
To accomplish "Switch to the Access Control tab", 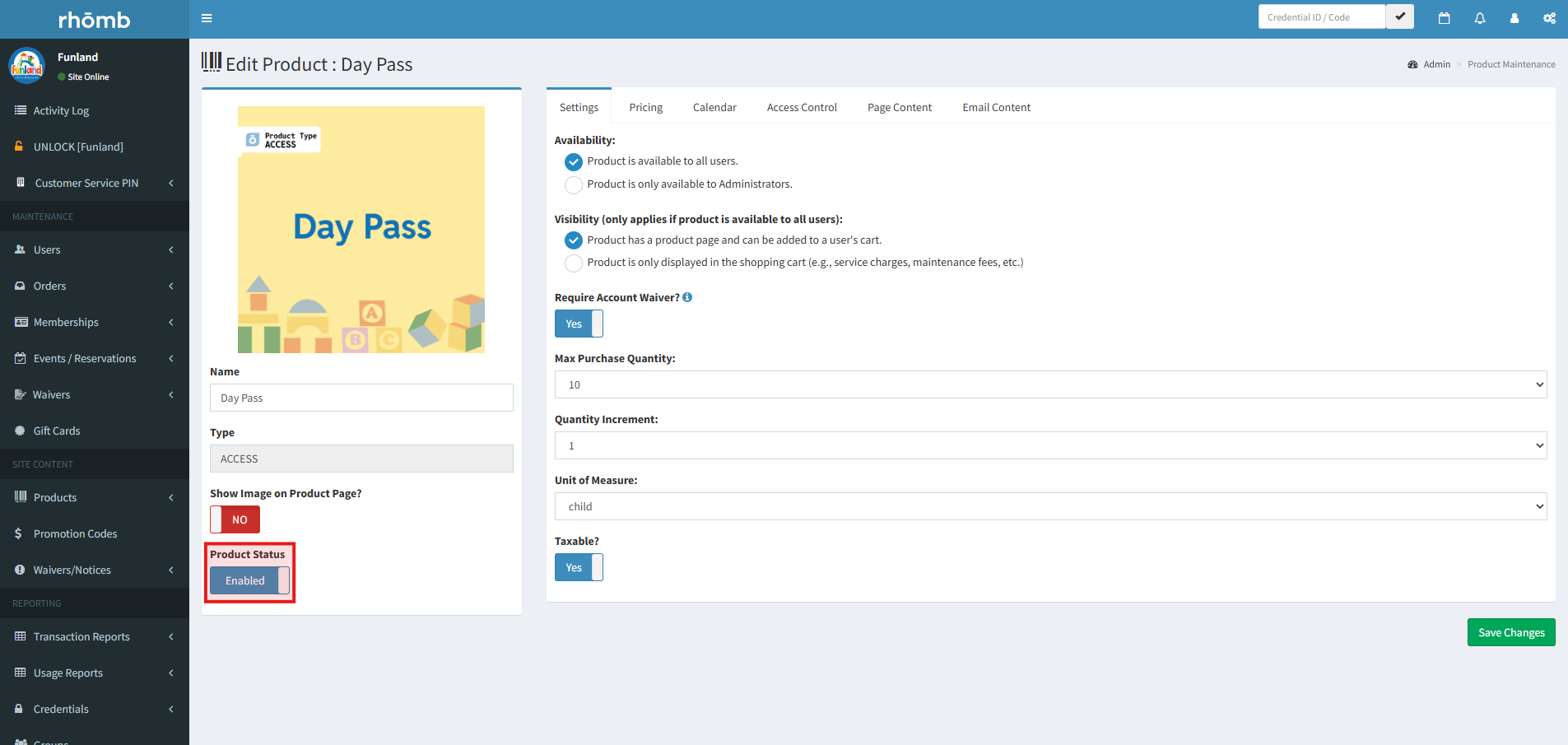I will pos(802,107).
